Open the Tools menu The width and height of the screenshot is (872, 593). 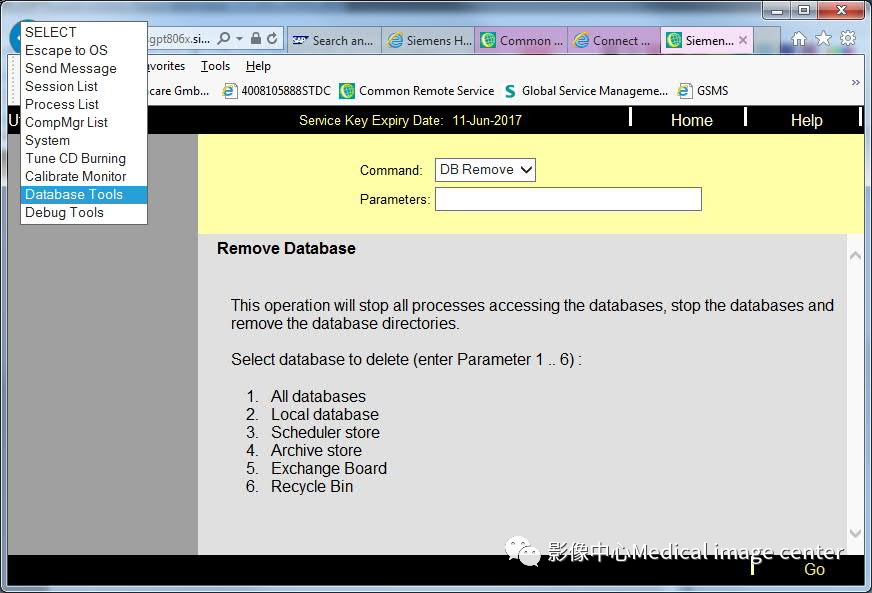215,66
